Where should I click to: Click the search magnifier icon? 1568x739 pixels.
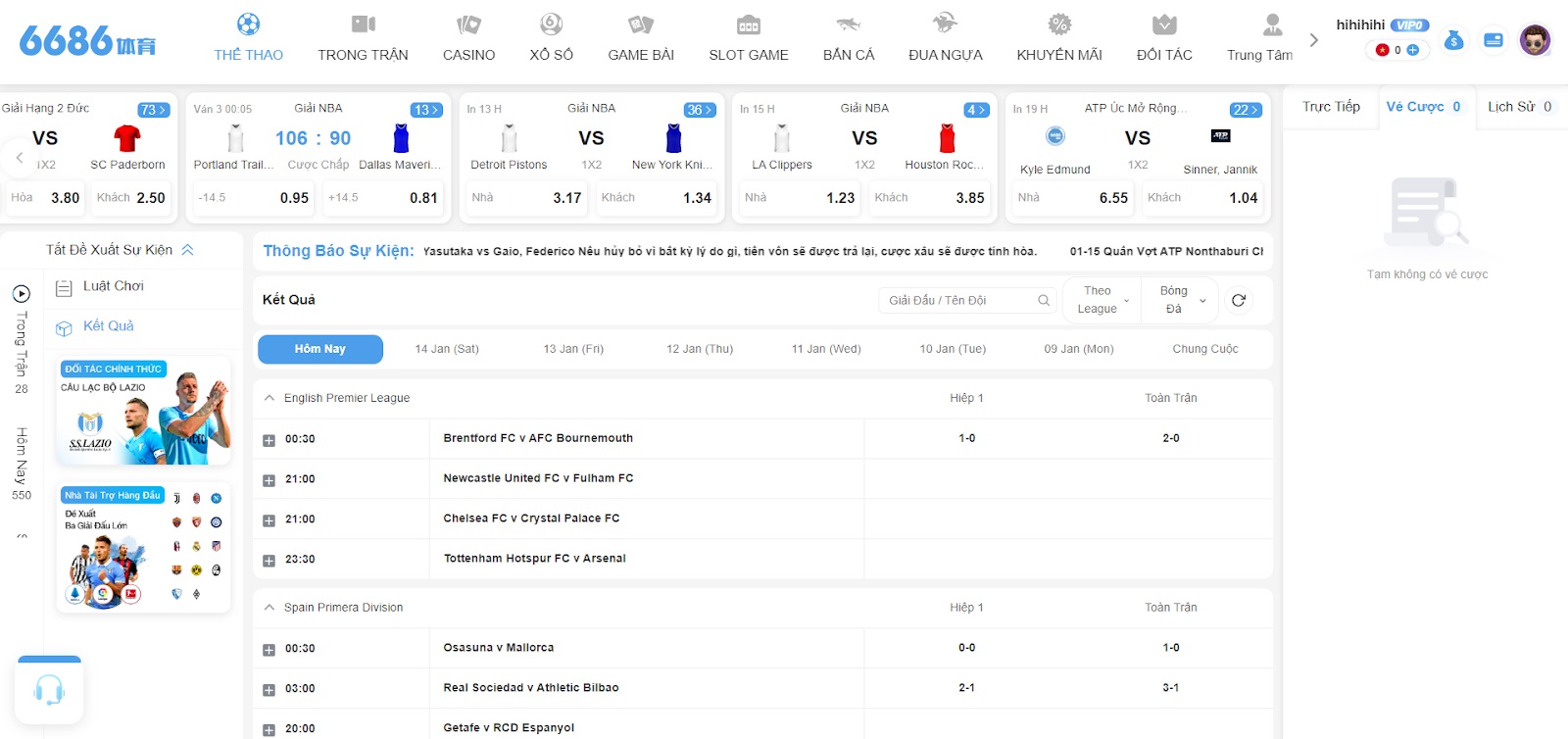click(x=1044, y=300)
